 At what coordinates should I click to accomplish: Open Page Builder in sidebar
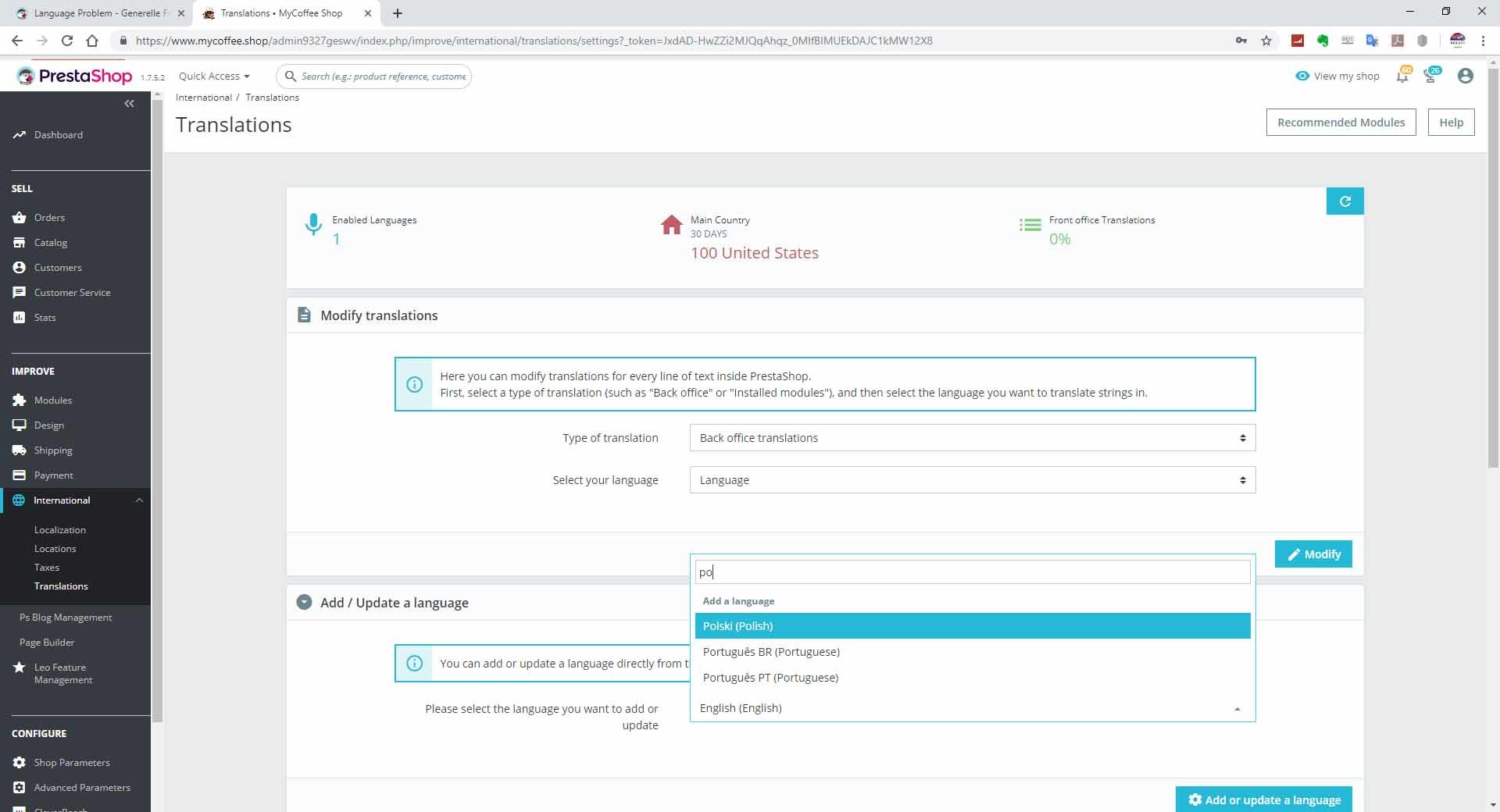click(47, 643)
